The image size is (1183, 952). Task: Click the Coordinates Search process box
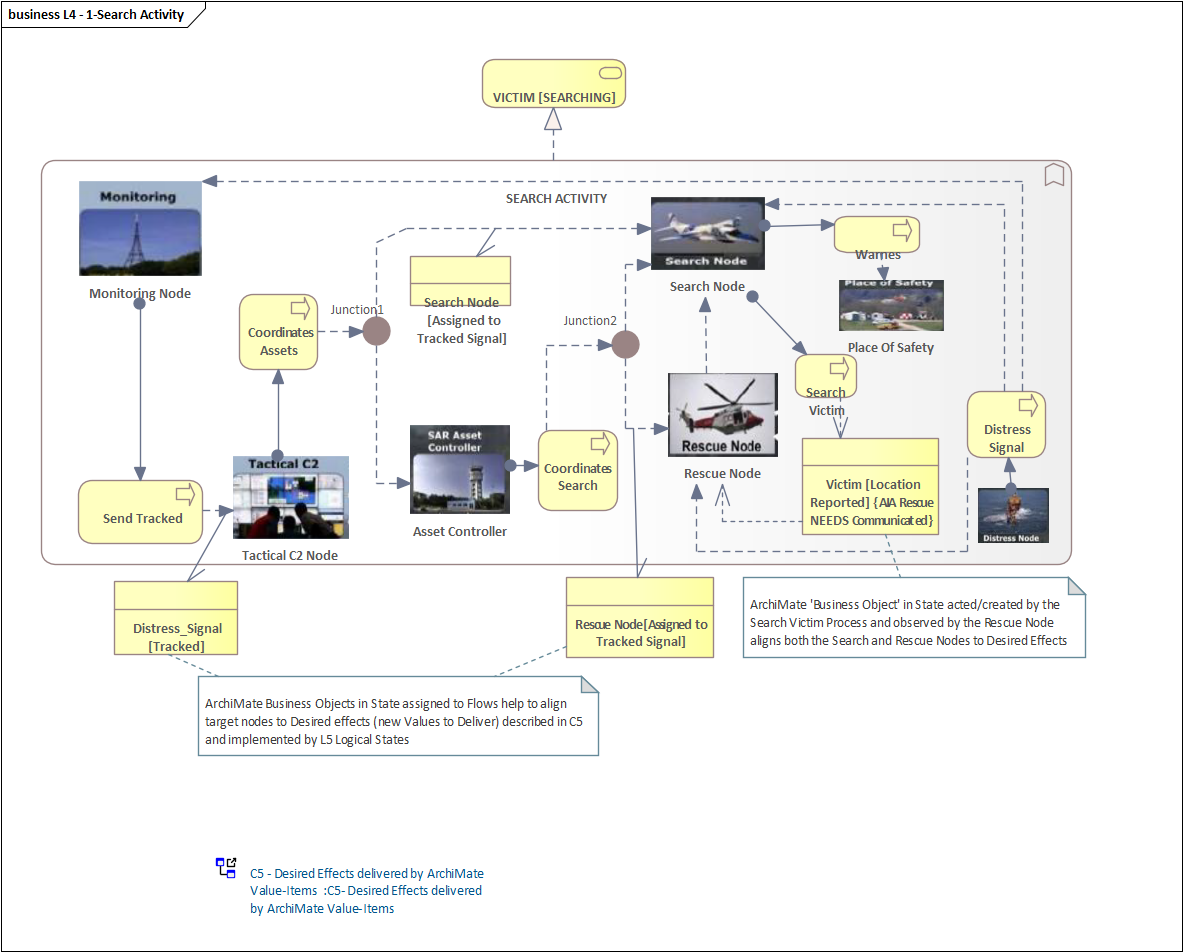point(577,470)
